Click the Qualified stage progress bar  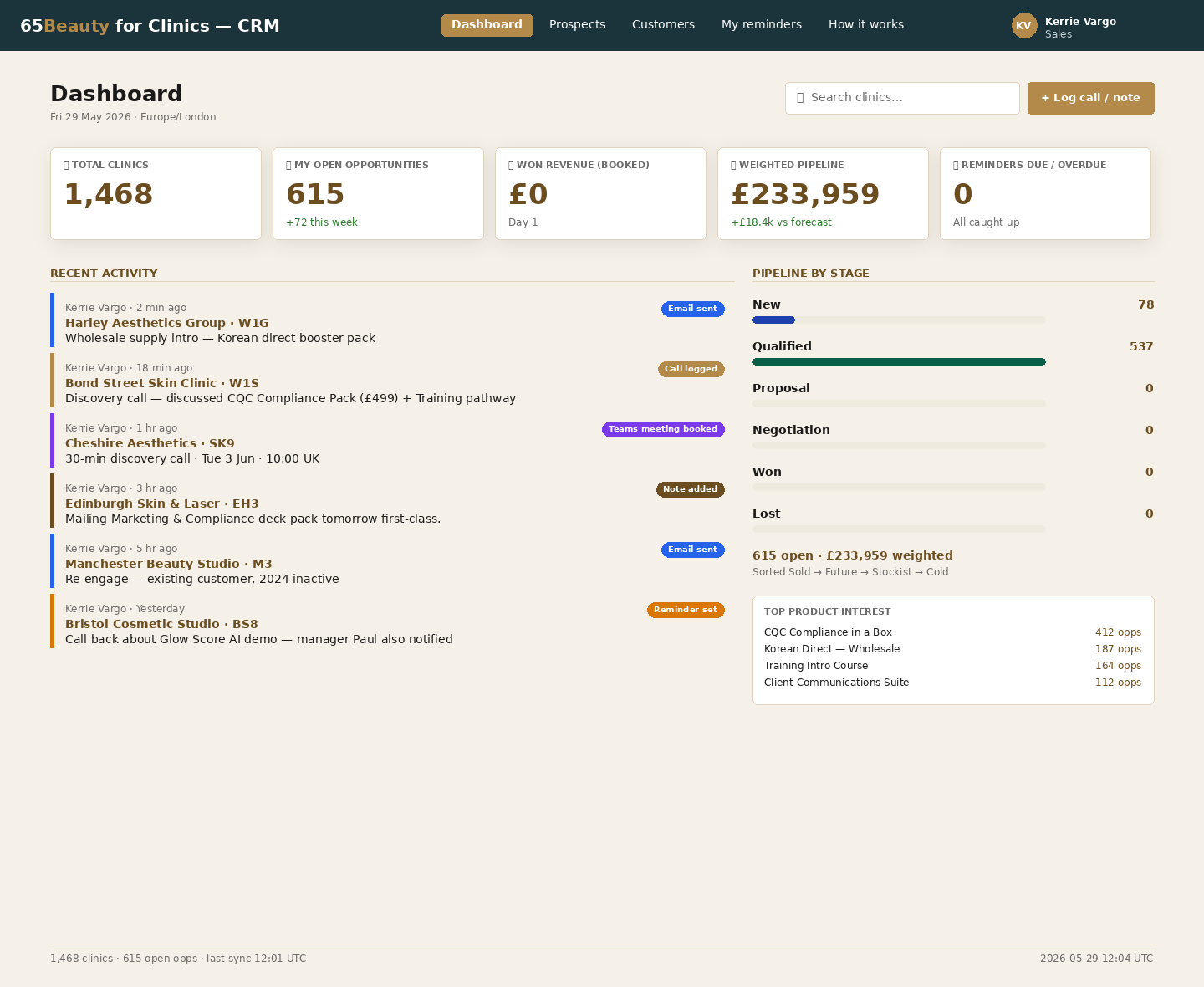(899, 362)
